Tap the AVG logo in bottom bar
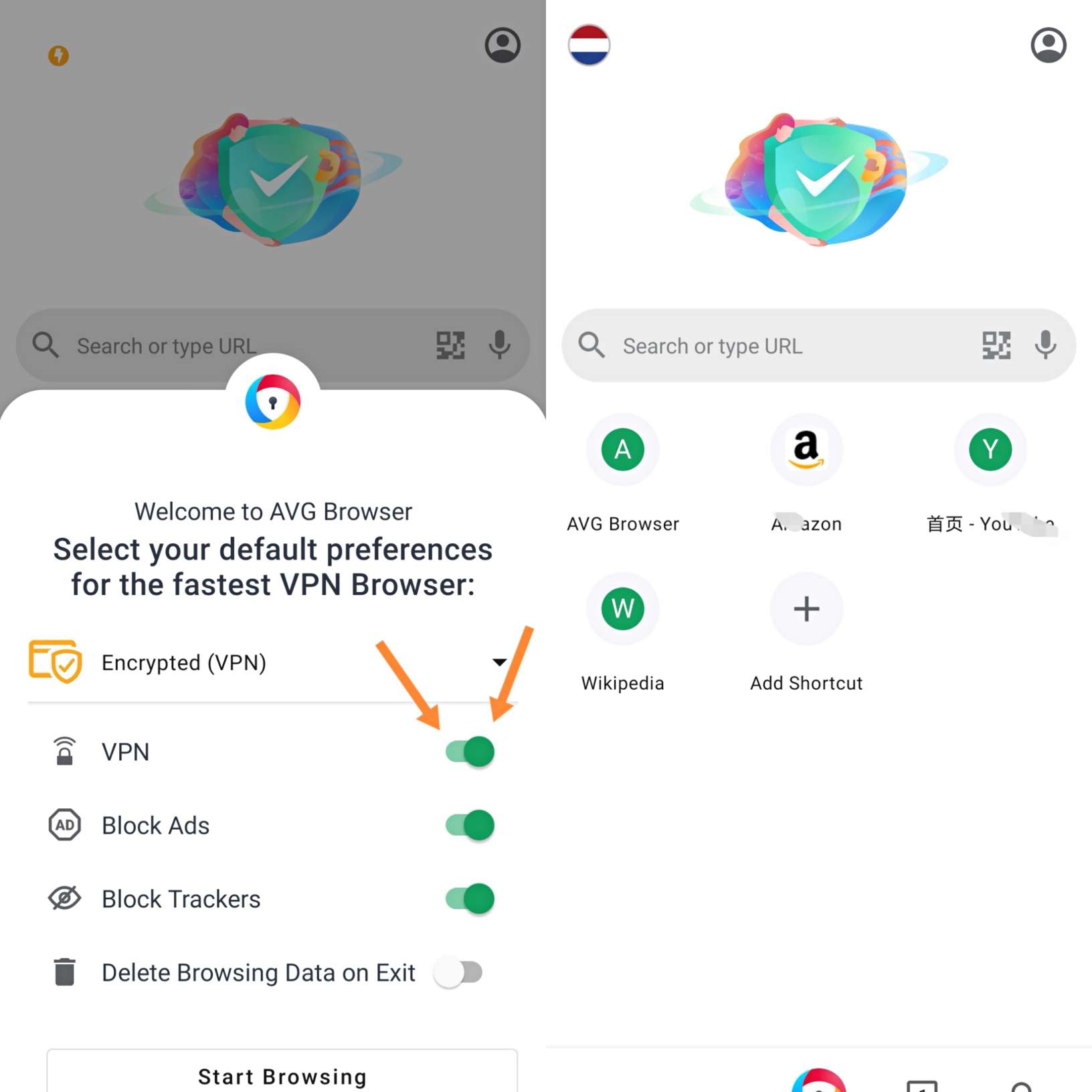 [x=818, y=1081]
